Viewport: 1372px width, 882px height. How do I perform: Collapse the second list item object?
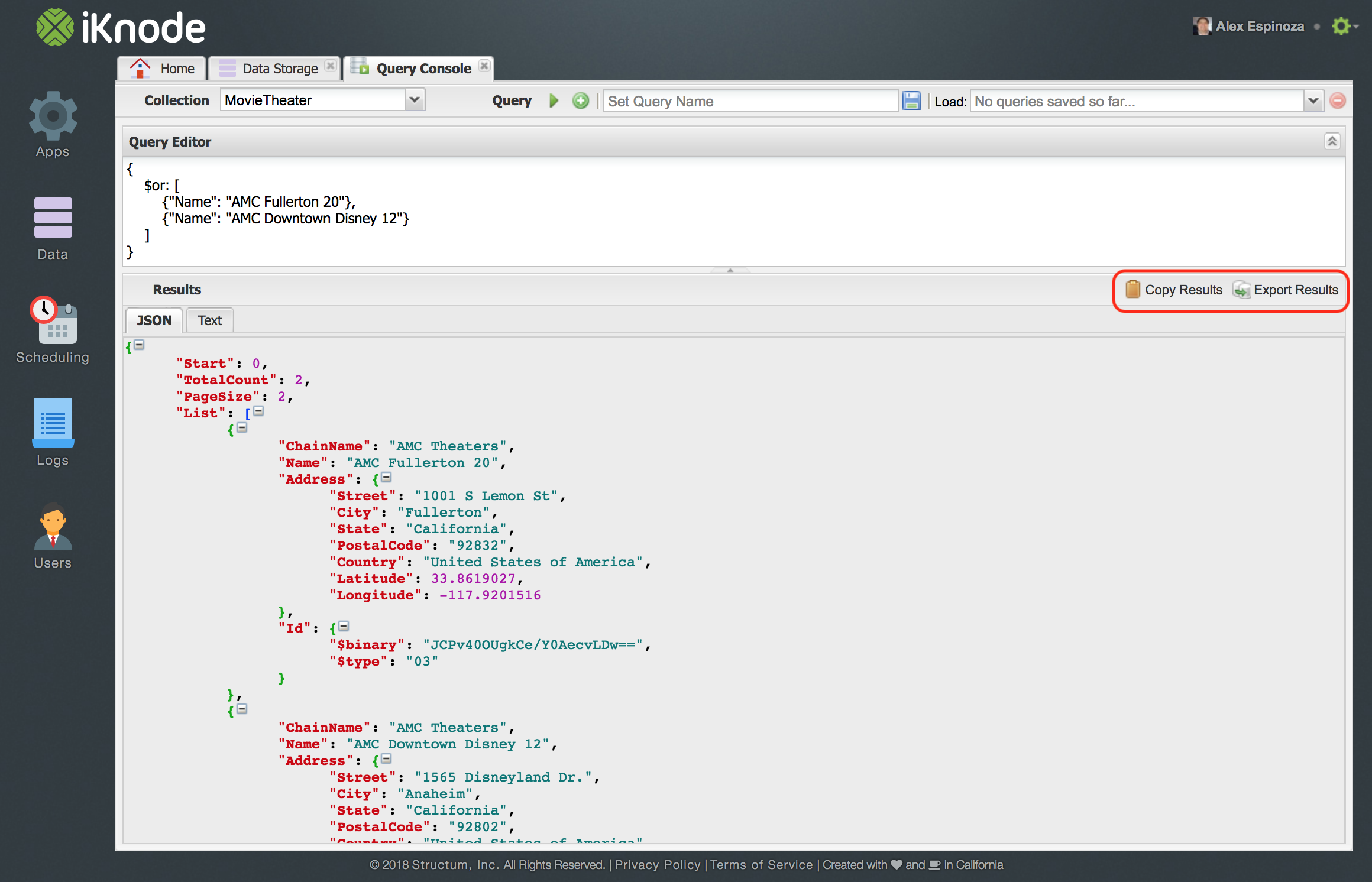point(242,709)
